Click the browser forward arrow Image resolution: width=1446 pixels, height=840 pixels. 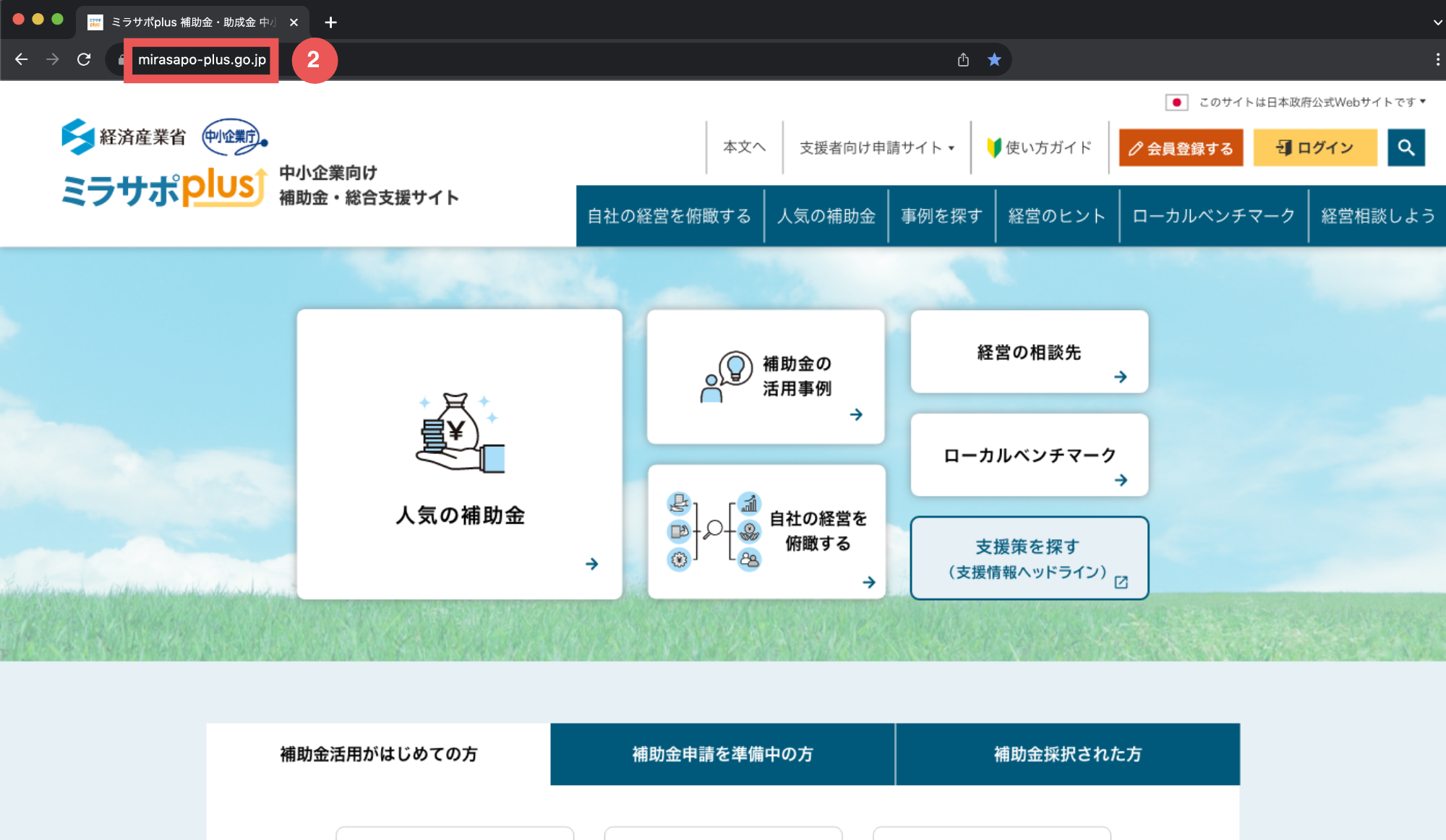pos(53,59)
